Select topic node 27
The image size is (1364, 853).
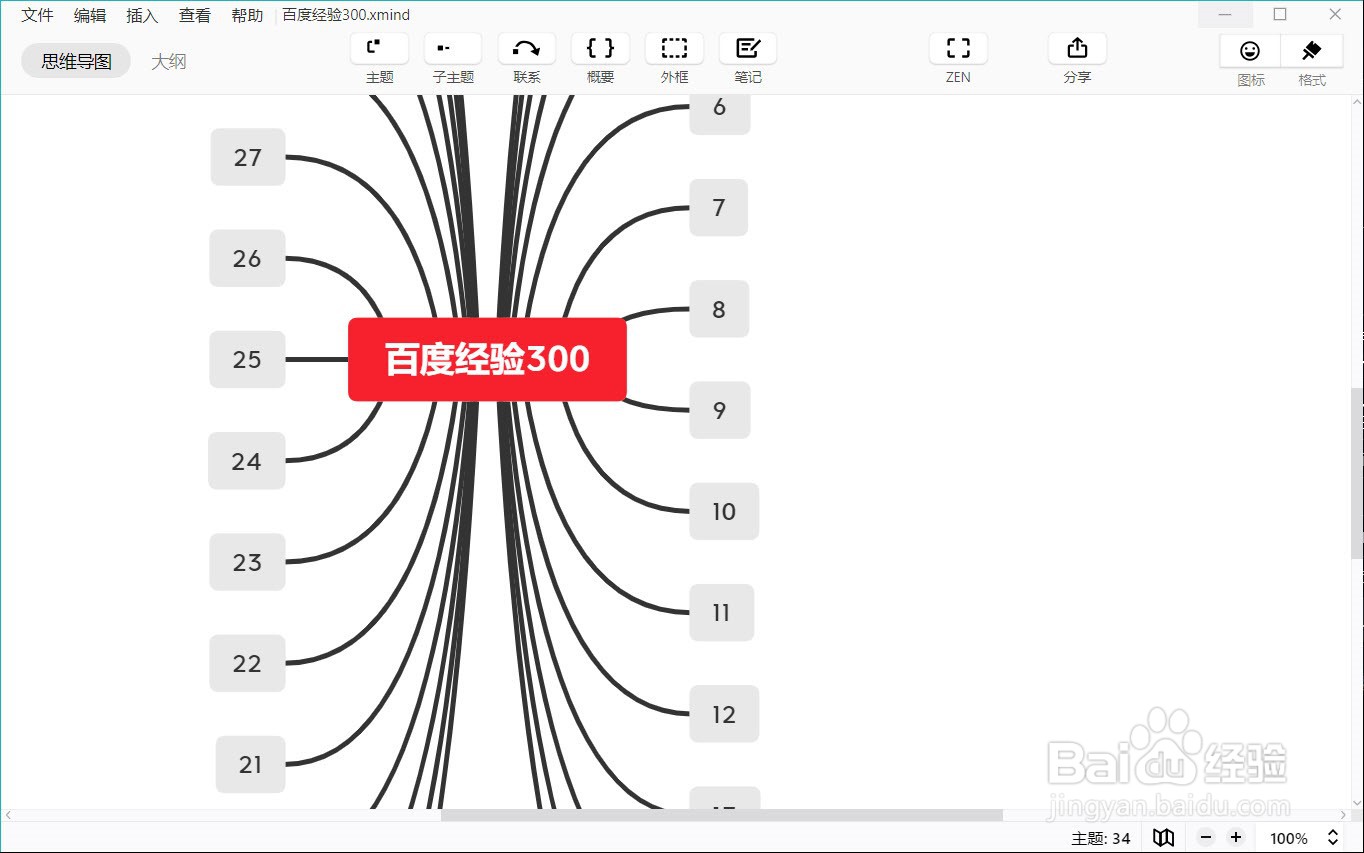pyautogui.click(x=248, y=157)
